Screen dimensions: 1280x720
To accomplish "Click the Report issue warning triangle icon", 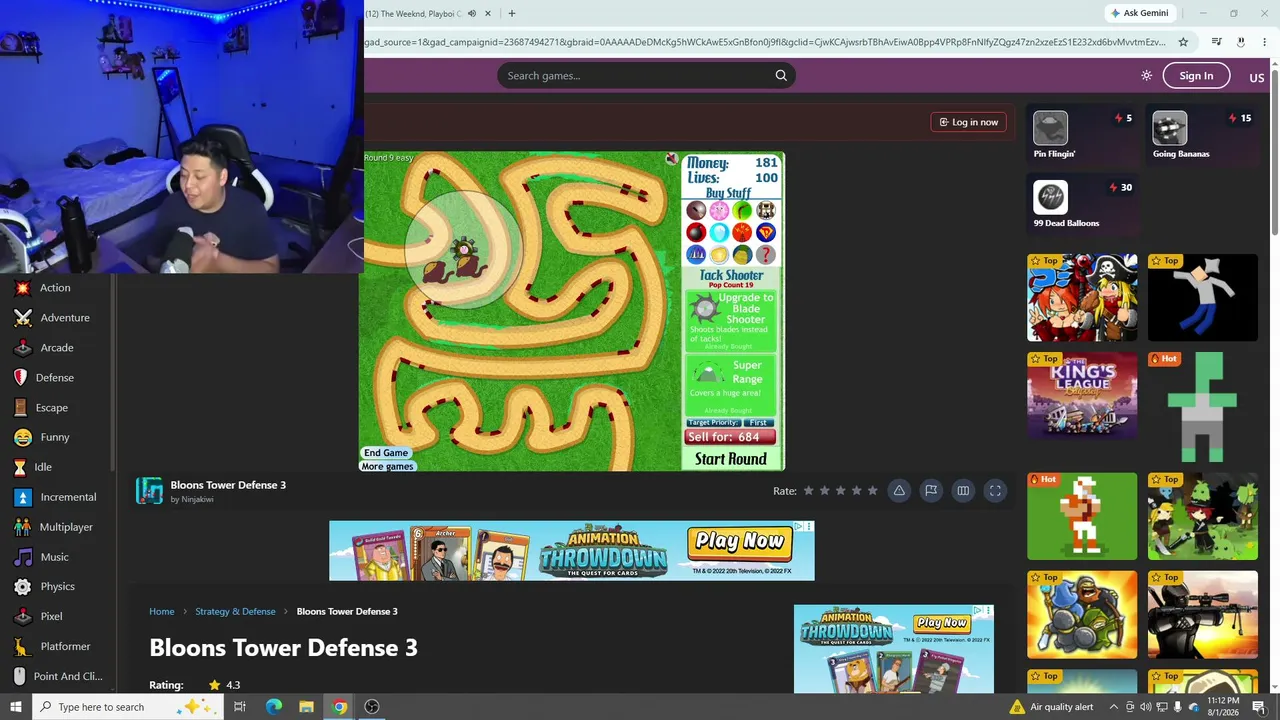I will click(x=899, y=490).
